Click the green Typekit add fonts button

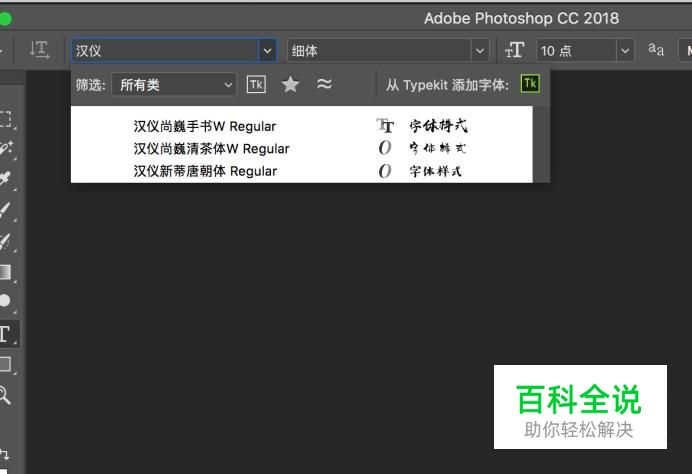point(530,83)
